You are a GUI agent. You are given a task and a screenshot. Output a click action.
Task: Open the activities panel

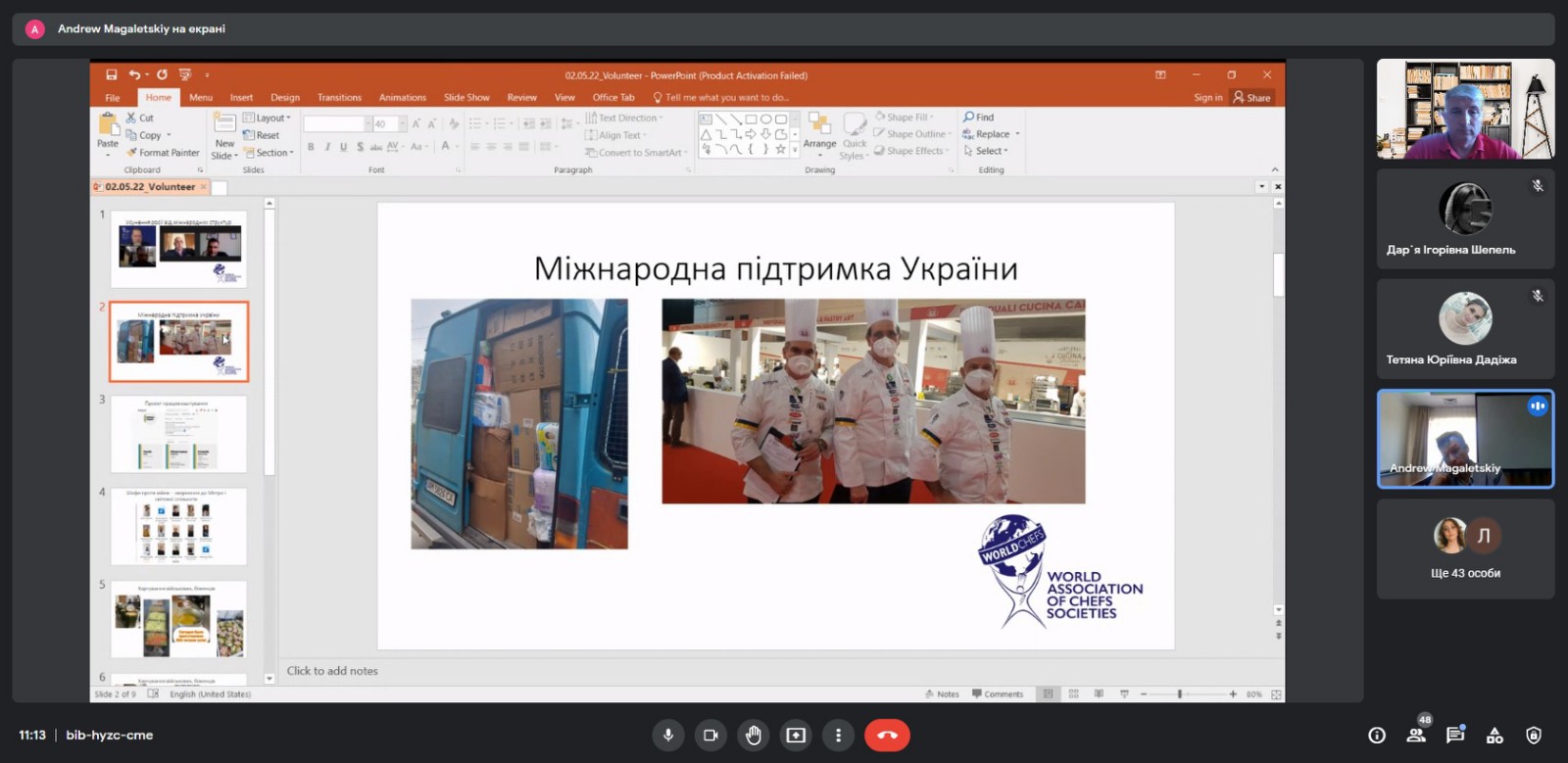pos(1494,736)
